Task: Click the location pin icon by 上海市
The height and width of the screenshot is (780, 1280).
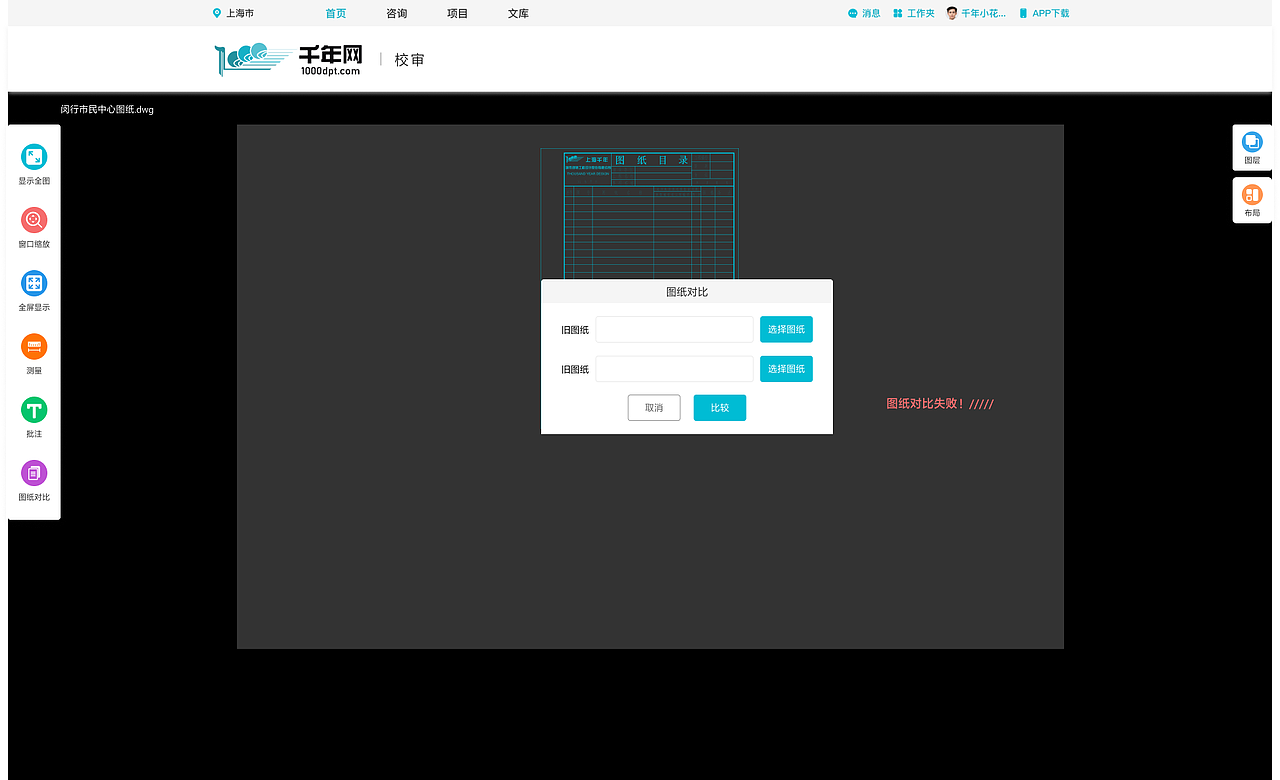Action: pos(217,13)
